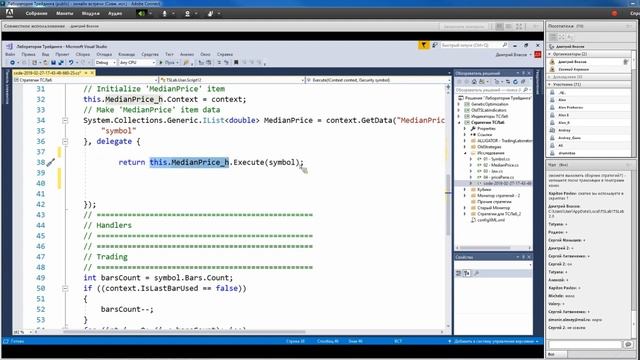Click the Categorized icon in Properties panel

click(x=458, y=273)
